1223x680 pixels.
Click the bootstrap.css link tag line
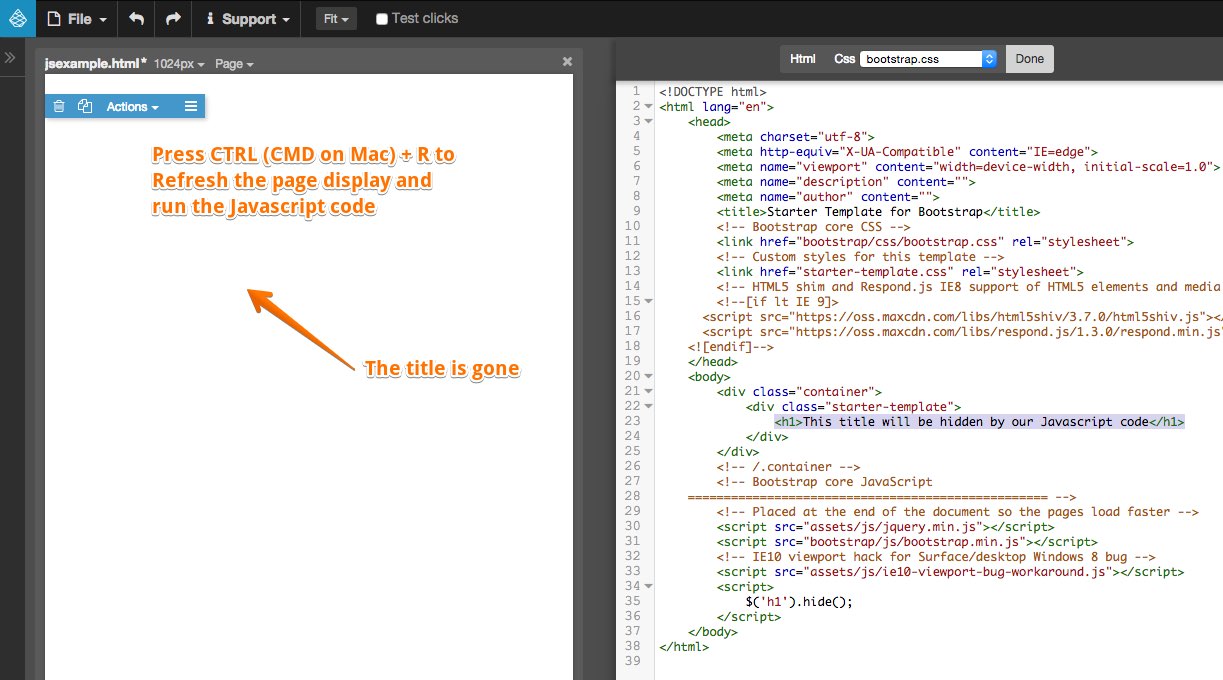[925, 242]
